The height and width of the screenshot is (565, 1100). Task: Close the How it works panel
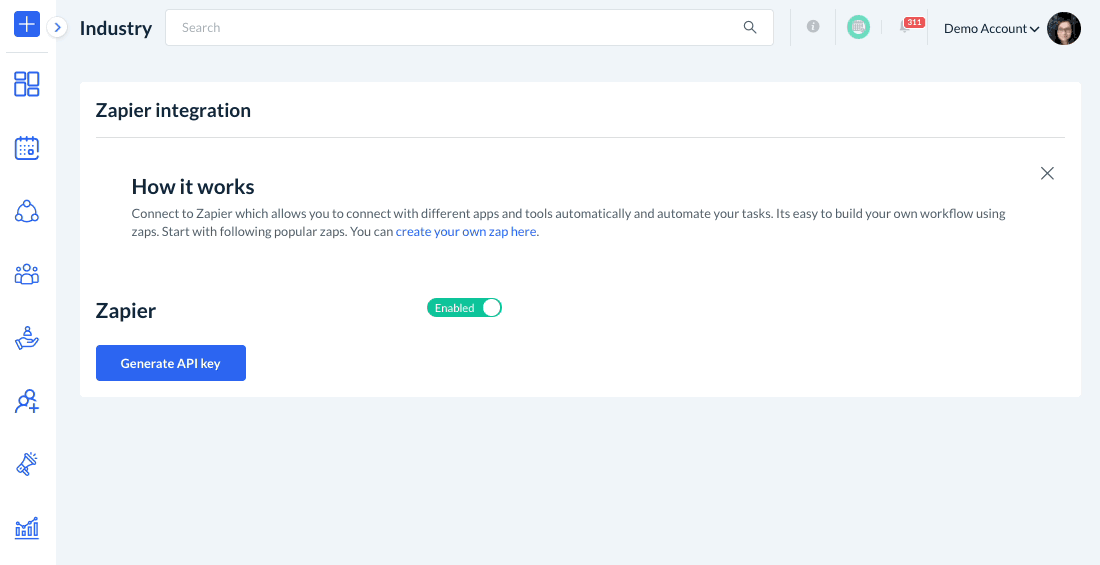point(1047,173)
